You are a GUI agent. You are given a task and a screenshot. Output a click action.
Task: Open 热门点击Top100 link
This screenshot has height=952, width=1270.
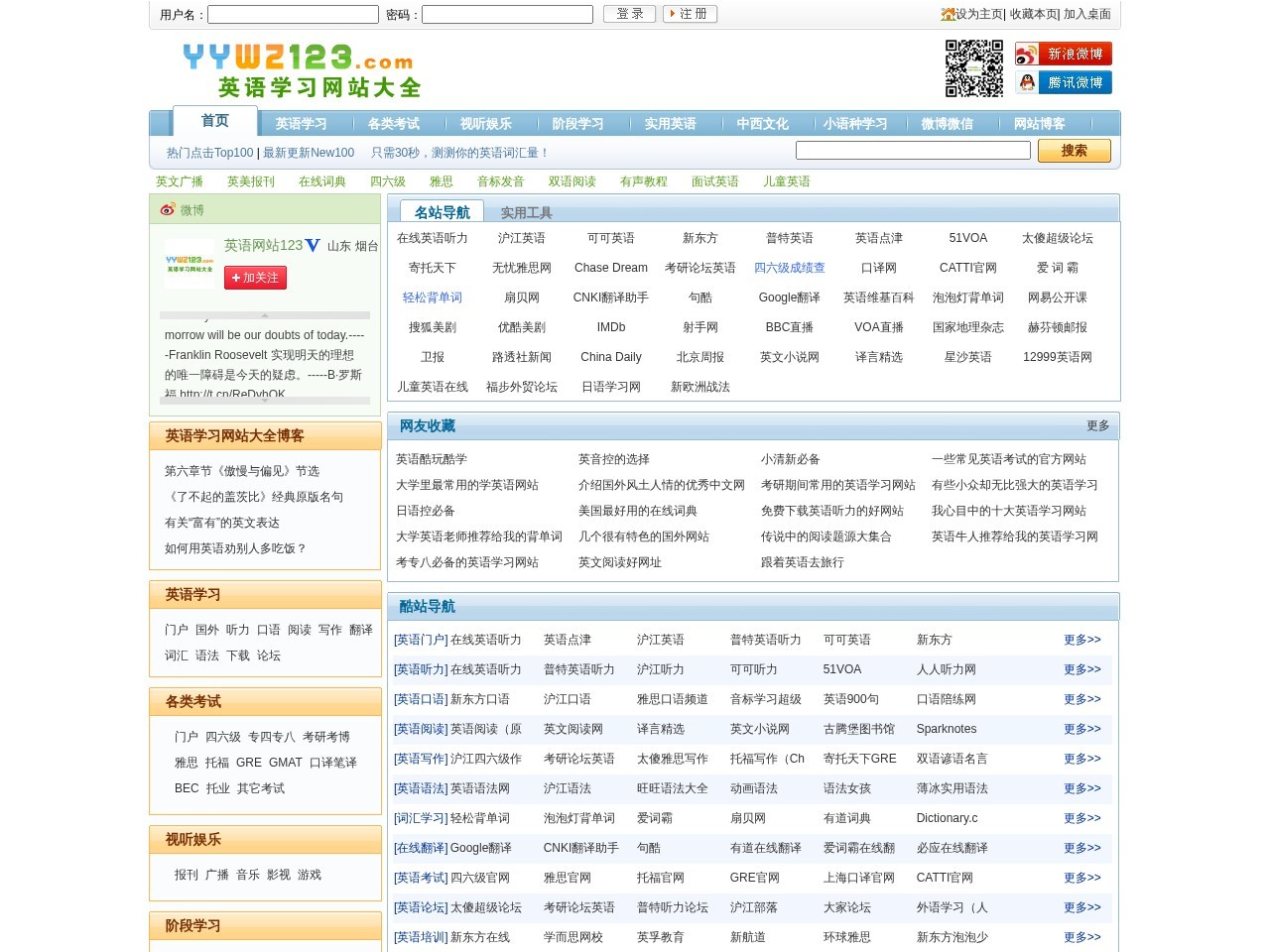(210, 153)
